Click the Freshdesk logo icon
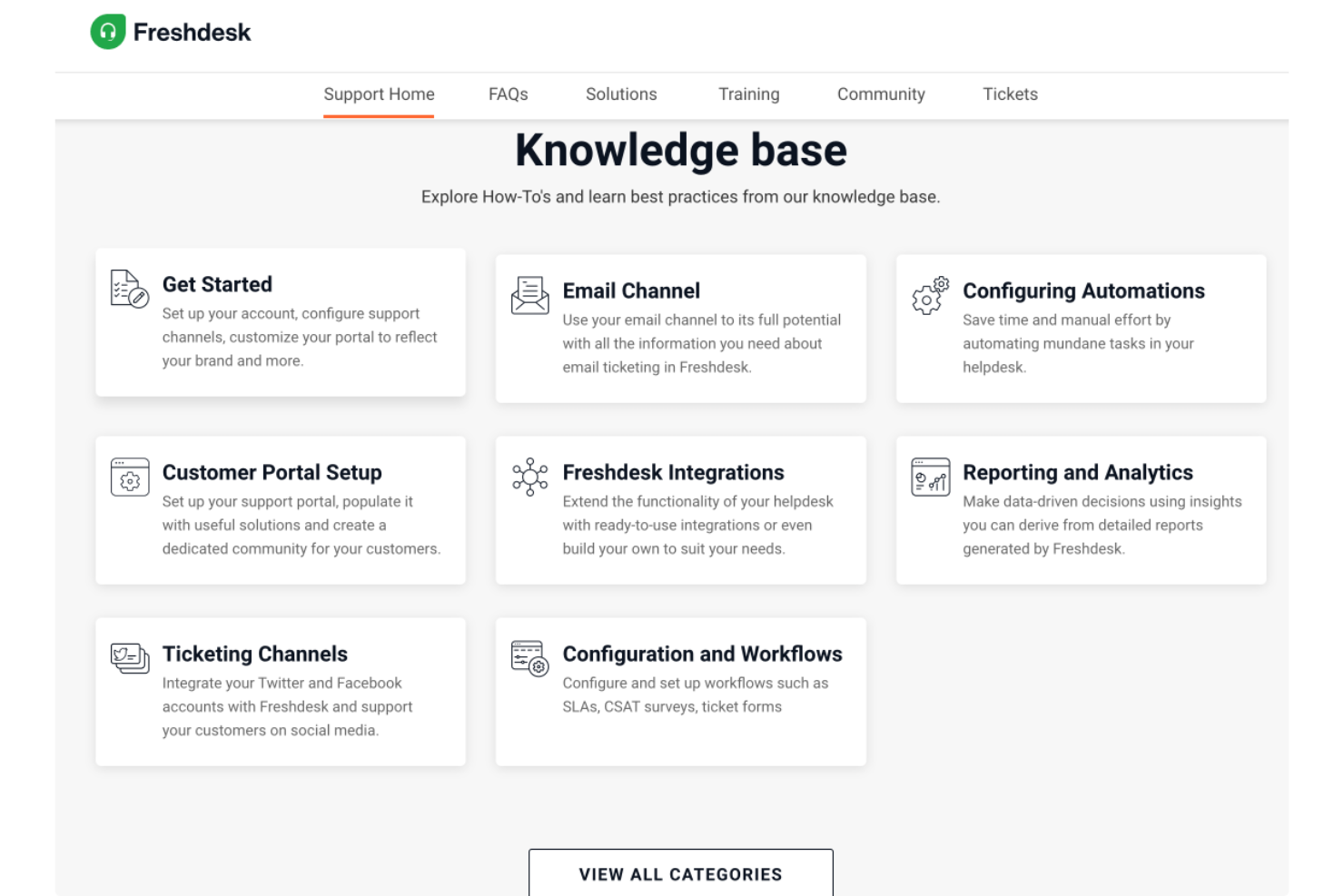This screenshot has width=1344, height=896. pos(107,32)
